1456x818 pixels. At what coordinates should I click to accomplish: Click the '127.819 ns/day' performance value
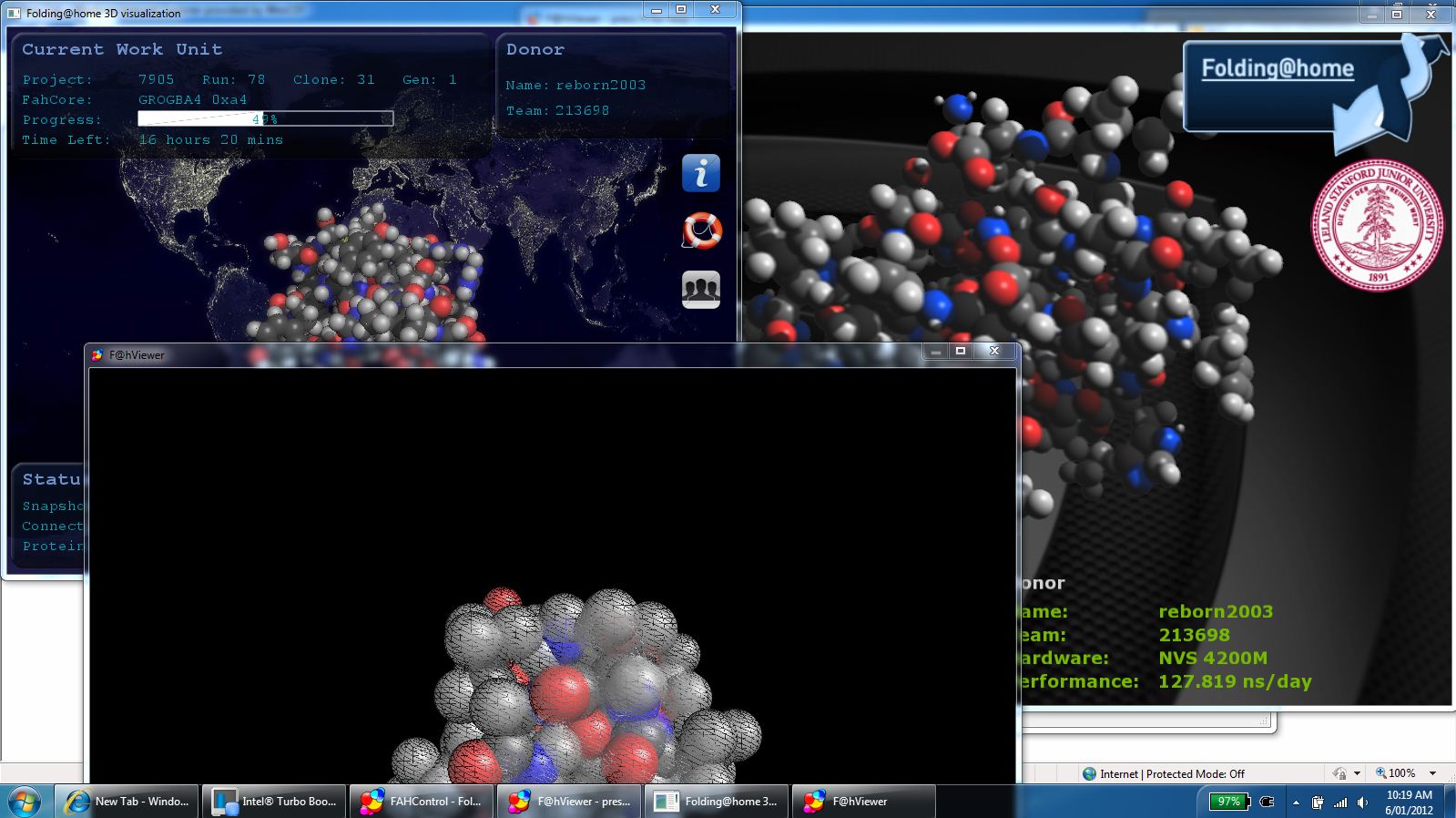pyautogui.click(x=1235, y=681)
